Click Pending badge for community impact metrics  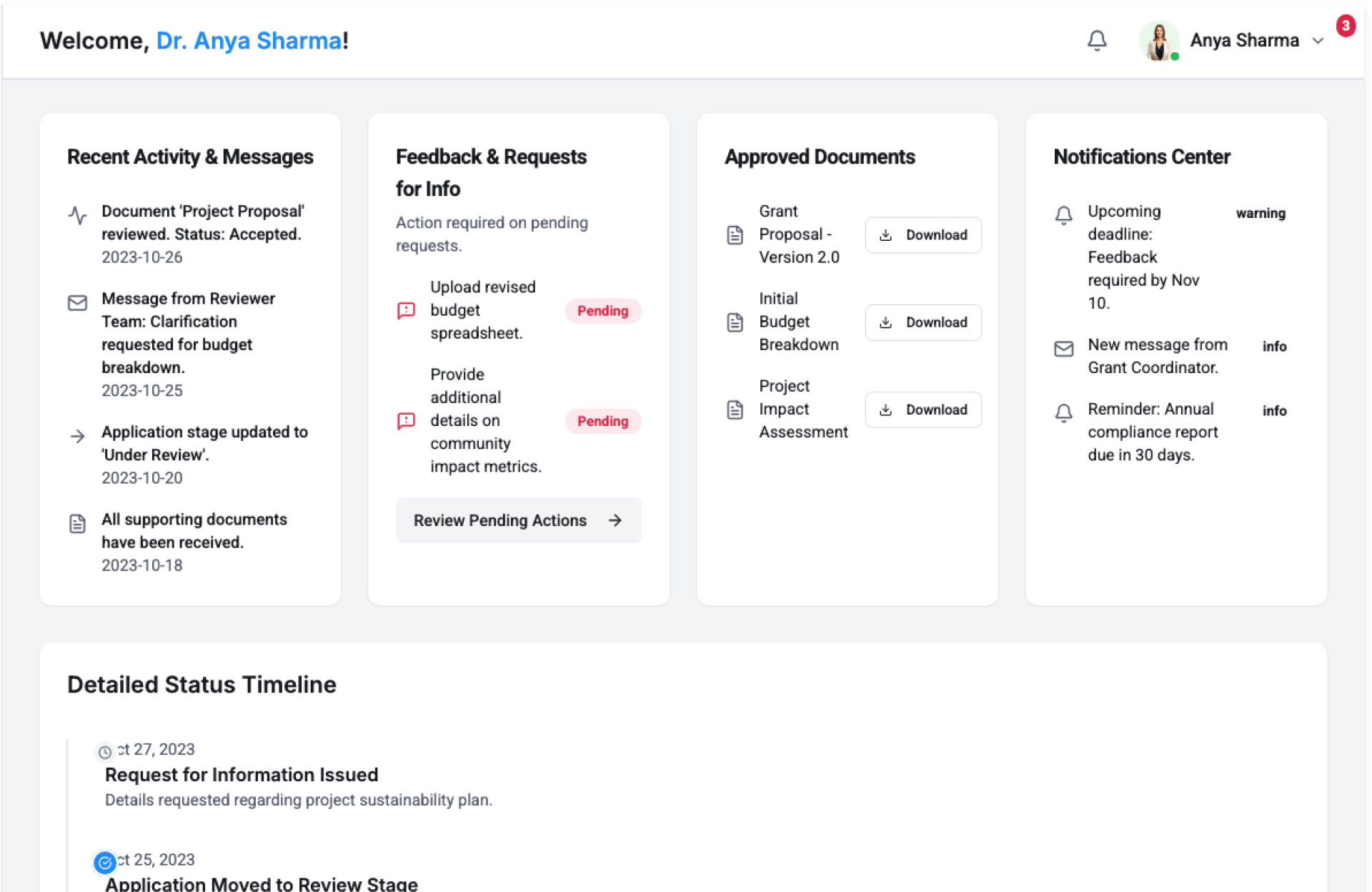602,421
